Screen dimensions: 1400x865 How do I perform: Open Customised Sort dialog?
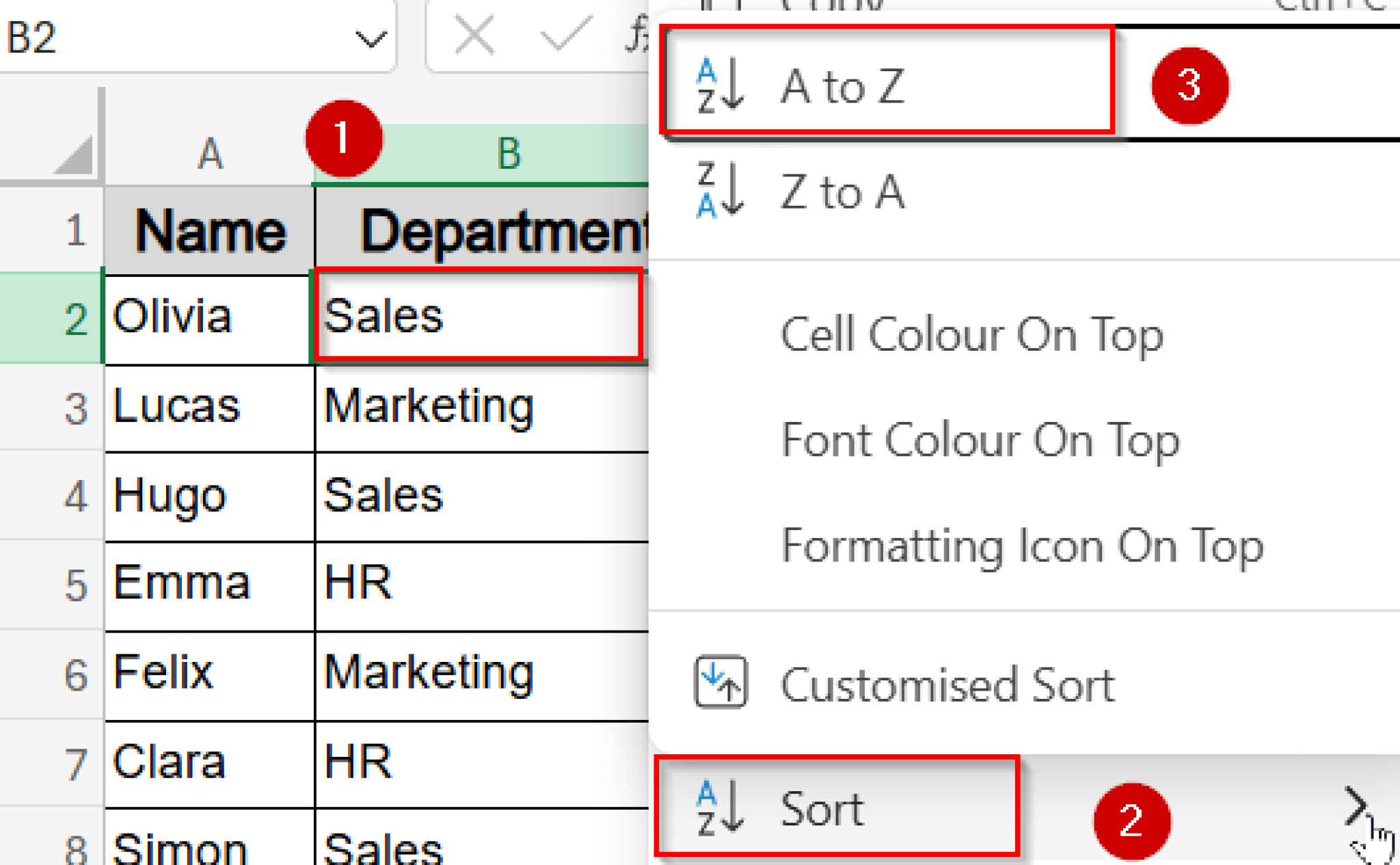945,684
